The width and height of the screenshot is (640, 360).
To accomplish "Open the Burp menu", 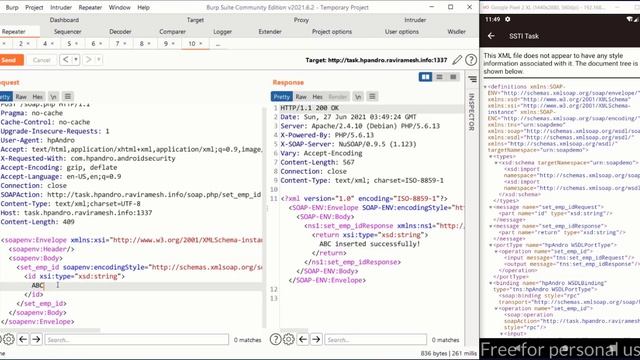I will pyautogui.click(x=12, y=7).
